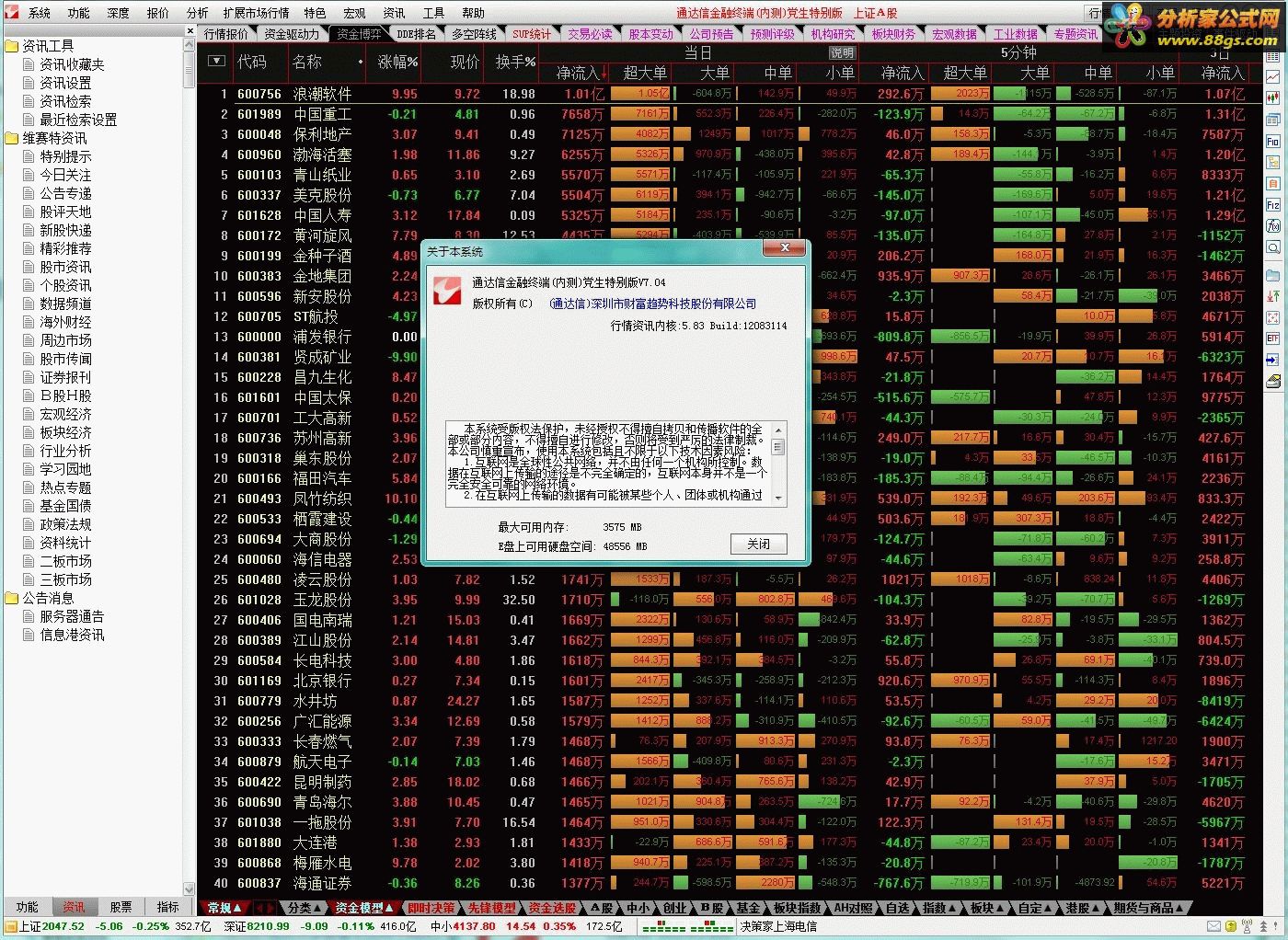Screen dimensions: 1288x940
Task: Click the license text scrollbar thumb in dialog
Action: coord(778,447)
